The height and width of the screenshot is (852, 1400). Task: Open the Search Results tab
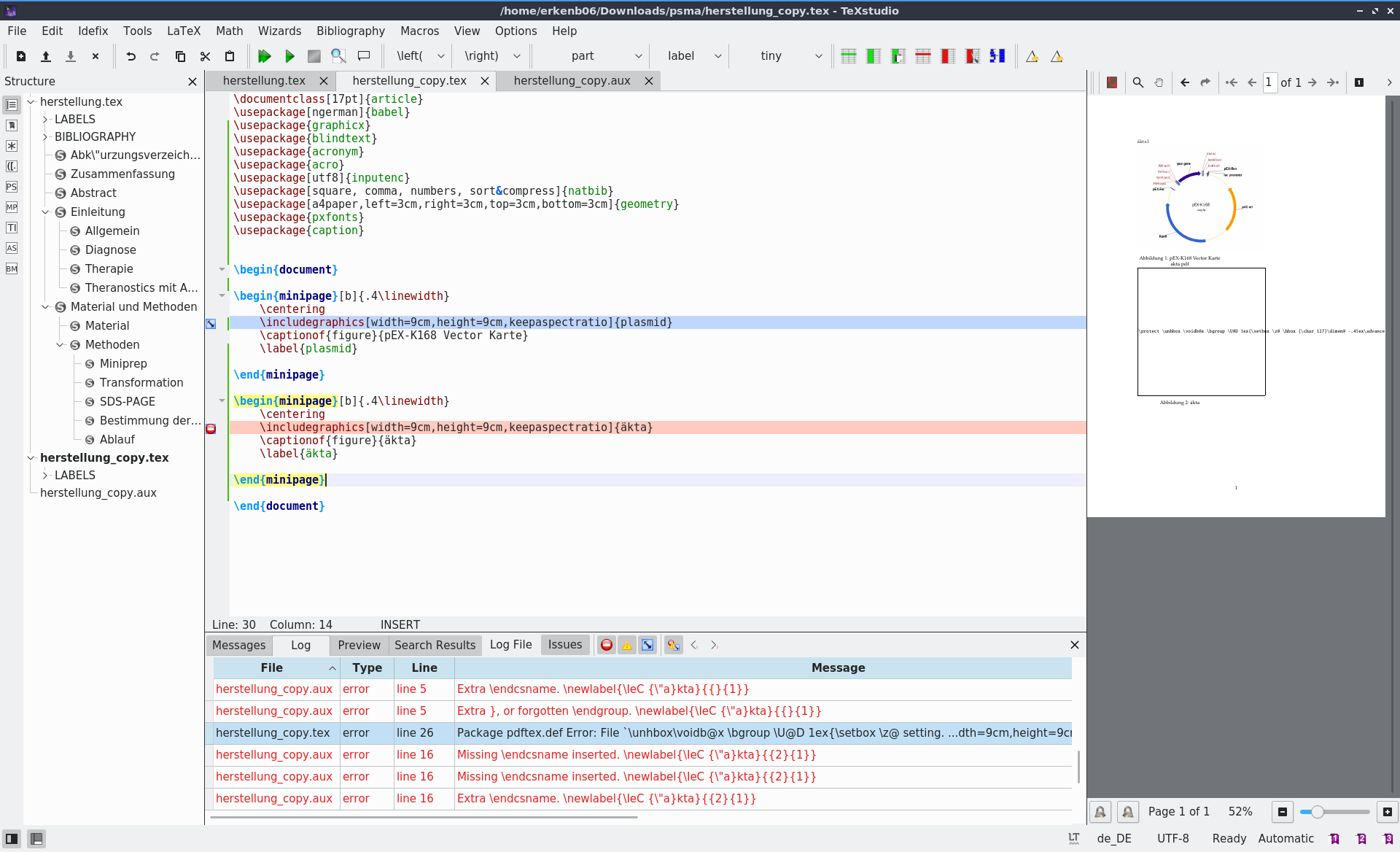click(x=435, y=645)
